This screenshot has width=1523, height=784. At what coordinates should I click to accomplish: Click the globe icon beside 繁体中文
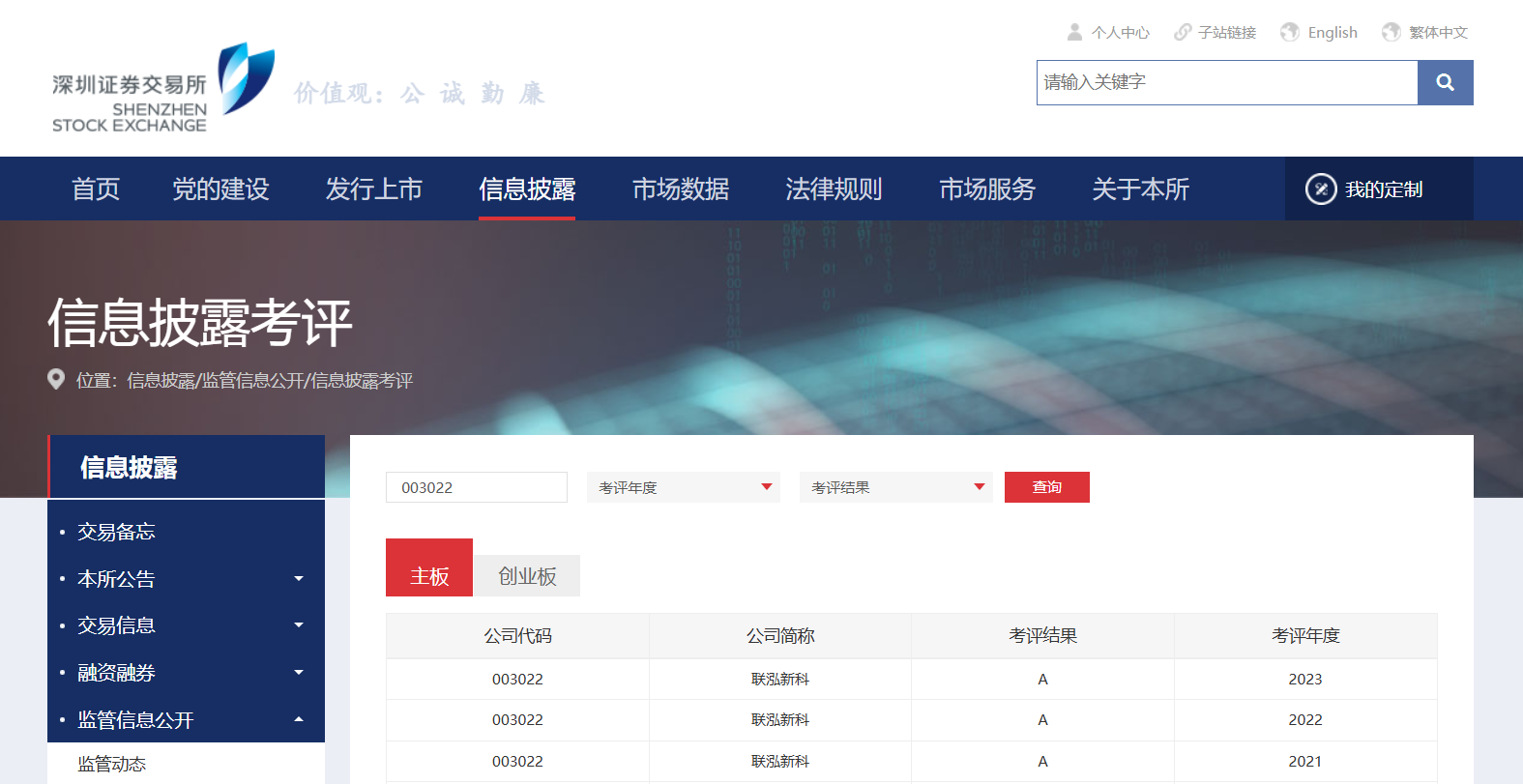(x=1391, y=32)
